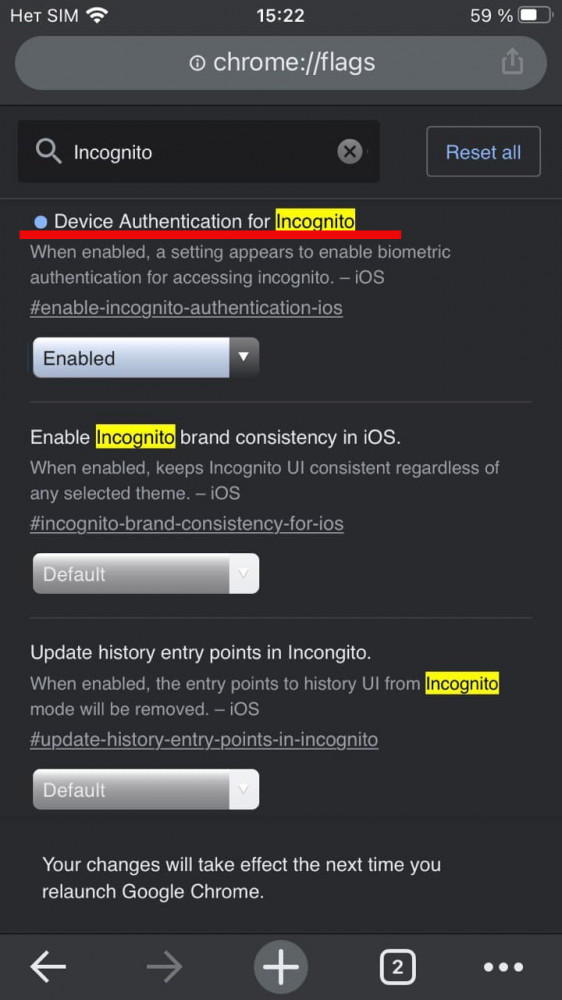Tap the magnifier search icon
This screenshot has width=562, height=1000.
coord(48,152)
